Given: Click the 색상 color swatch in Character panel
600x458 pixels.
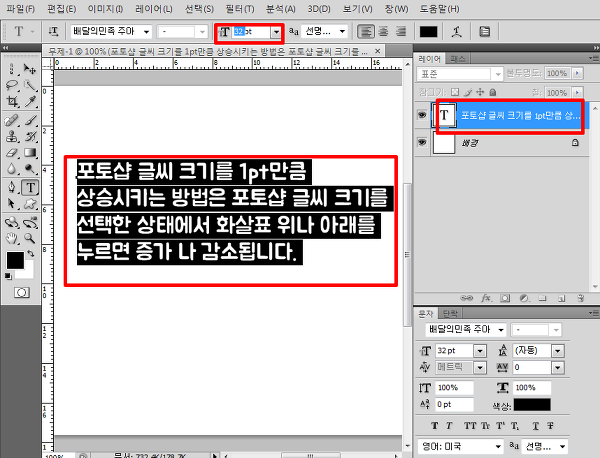Looking at the screenshot, I should click(532, 405).
